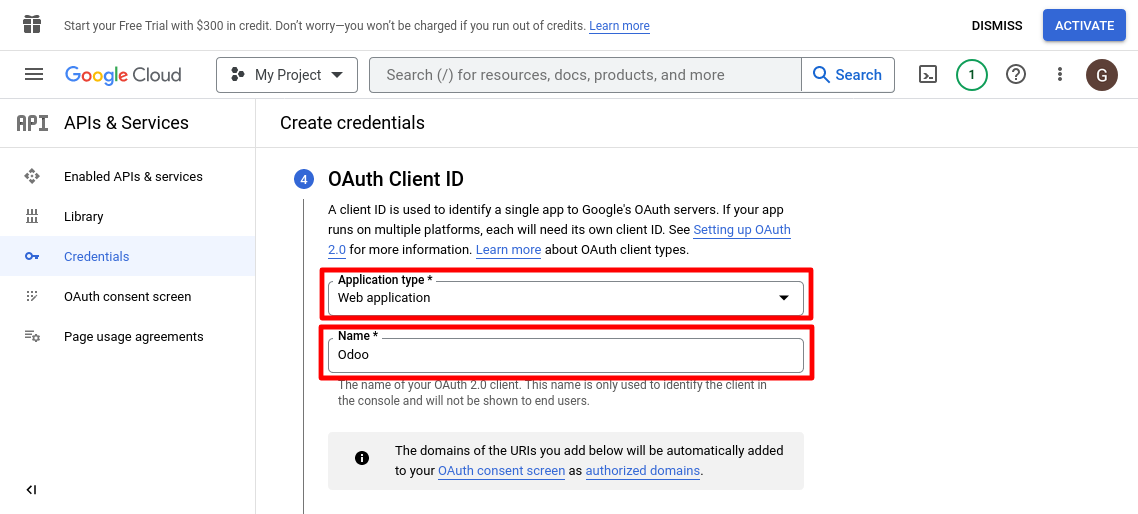The width and height of the screenshot is (1138, 514).
Task: Follow the Setting up OAuth 2.0 link
Action: [x=741, y=230]
